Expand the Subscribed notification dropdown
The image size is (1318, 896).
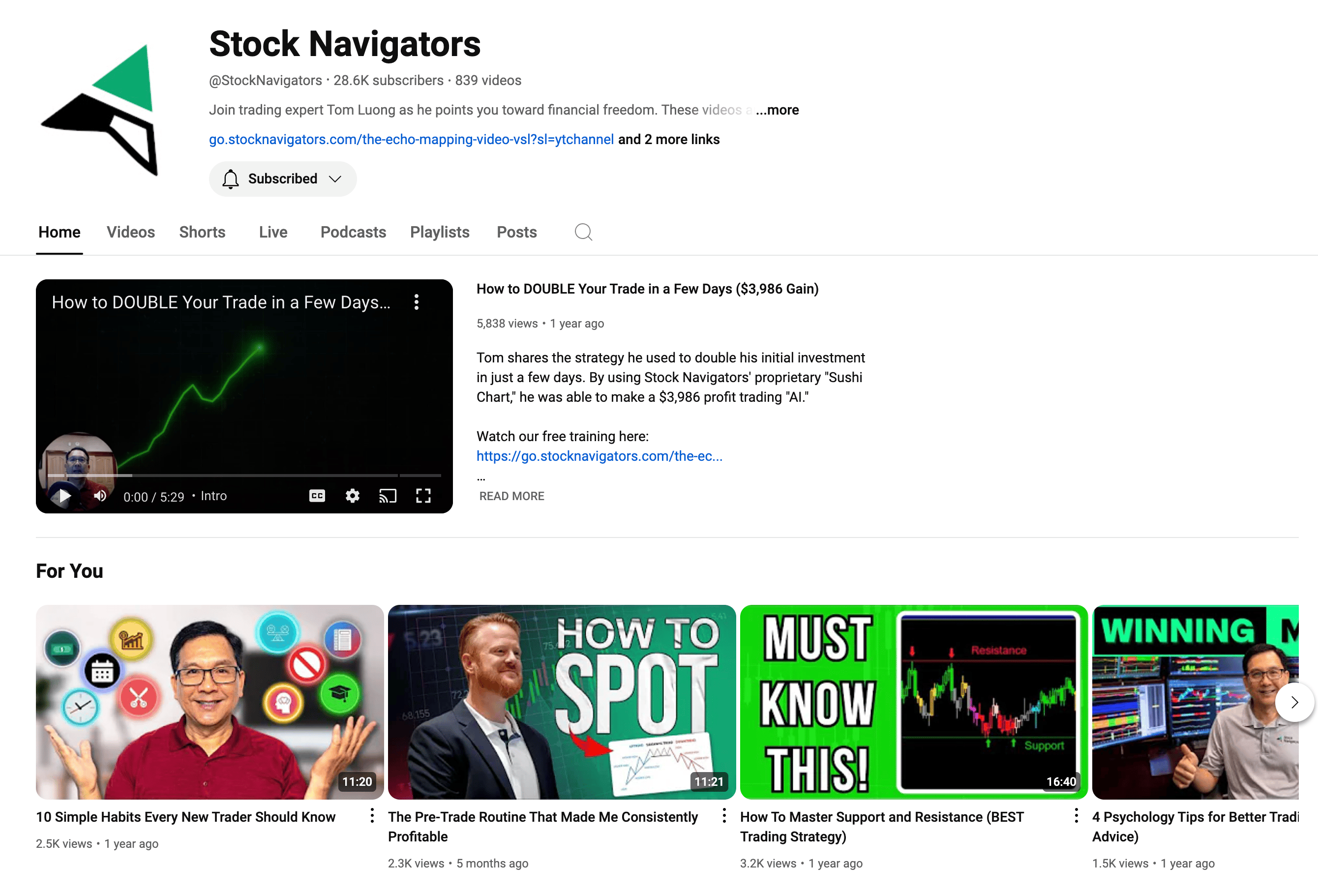282,179
